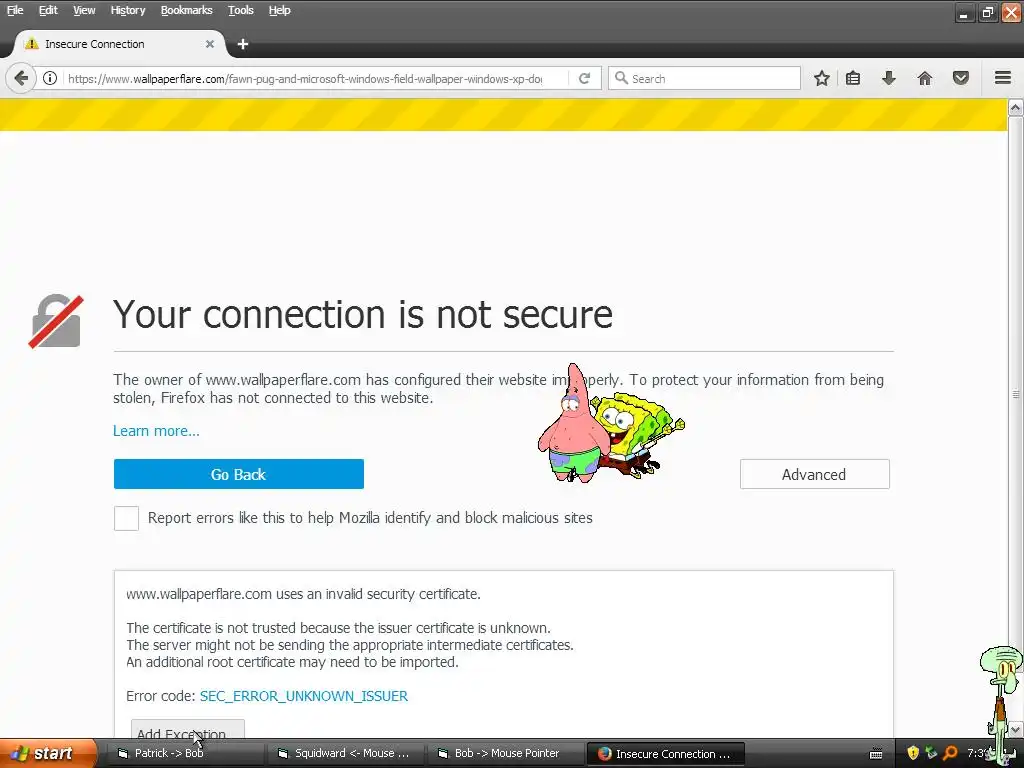Image resolution: width=1024 pixels, height=768 pixels.
Task: Click the scrollbar down arrow
Action: pyautogui.click(x=1016, y=729)
